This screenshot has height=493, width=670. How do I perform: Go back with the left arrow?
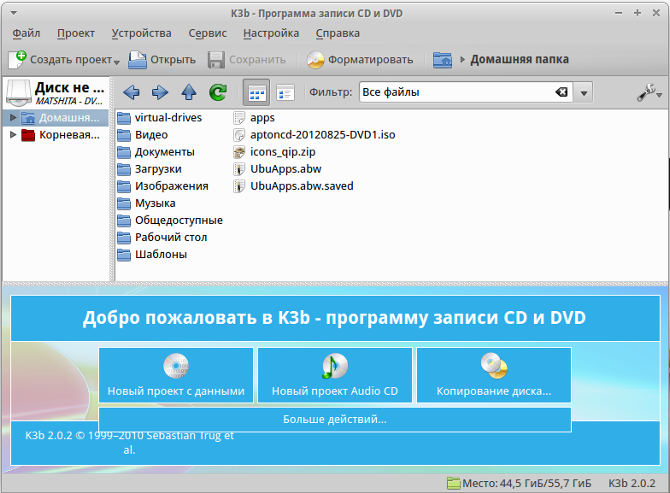(131, 92)
